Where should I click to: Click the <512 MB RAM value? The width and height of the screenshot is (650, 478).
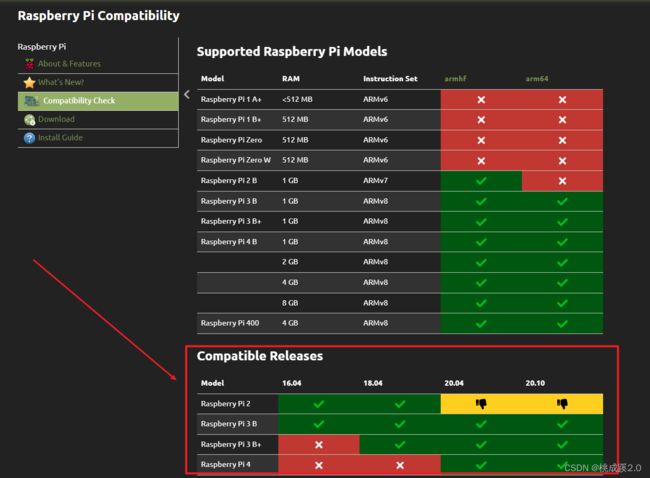[x=297, y=99]
